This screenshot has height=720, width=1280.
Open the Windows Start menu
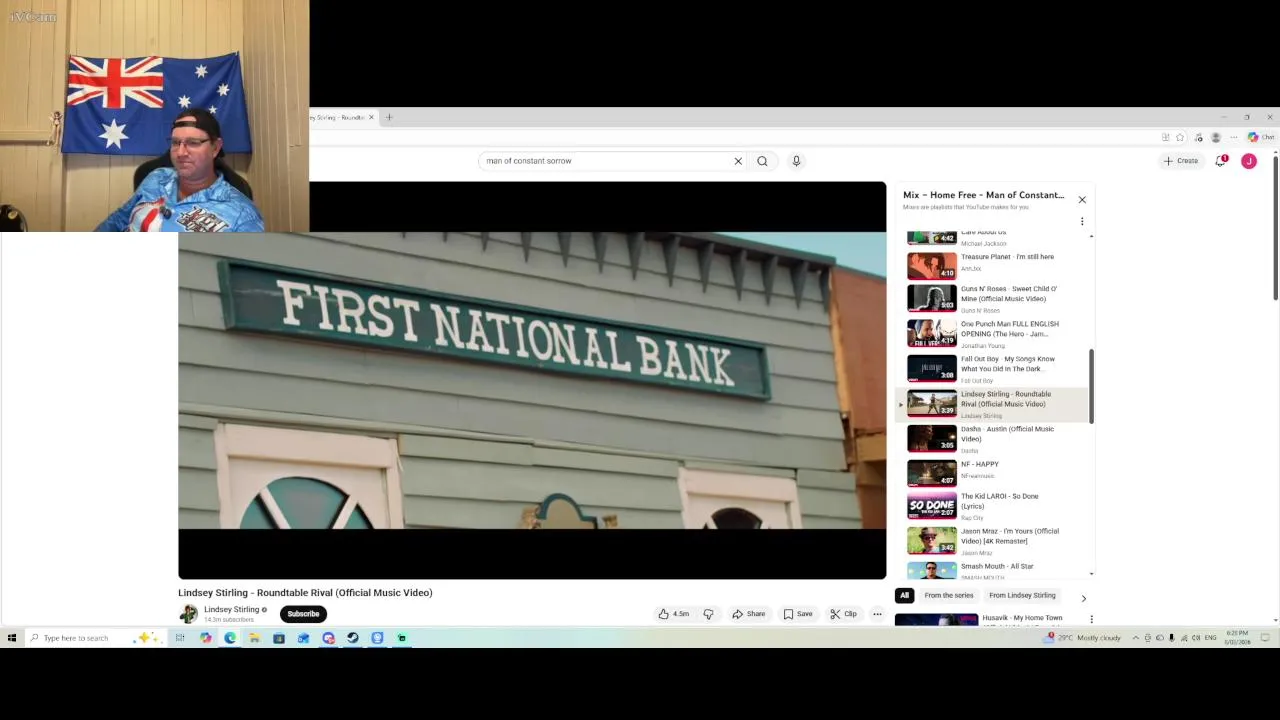pos(12,638)
